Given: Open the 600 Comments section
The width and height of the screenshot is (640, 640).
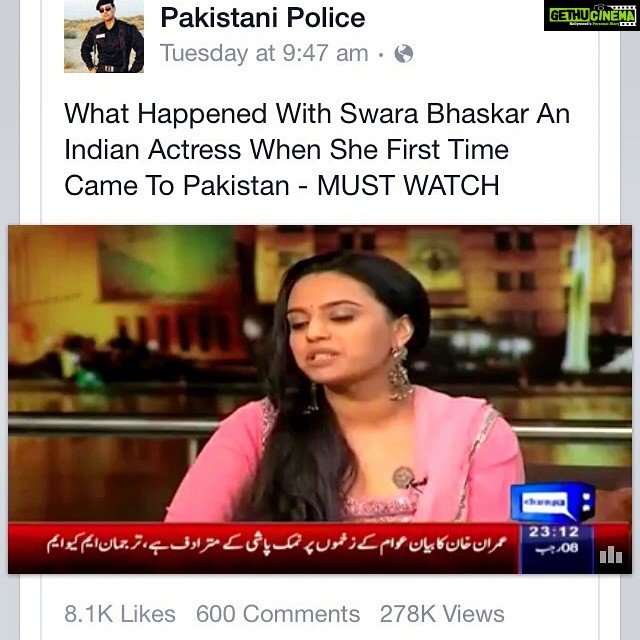Looking at the screenshot, I should [x=278, y=614].
